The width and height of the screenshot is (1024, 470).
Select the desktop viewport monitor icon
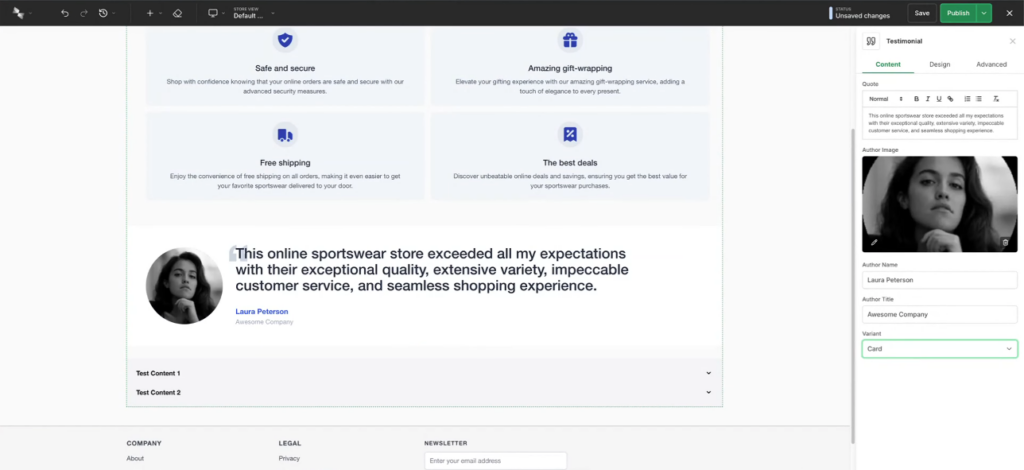213,13
